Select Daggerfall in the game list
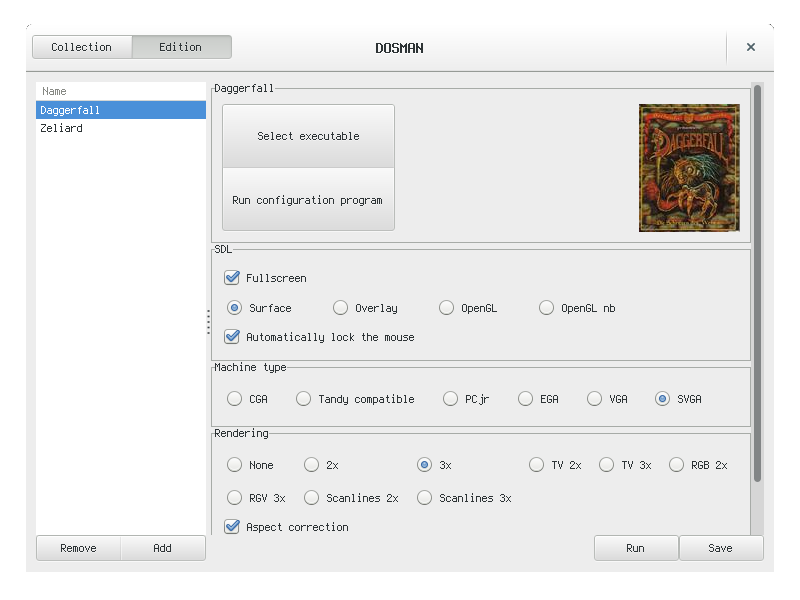Image resolution: width=800 pixels, height=600 pixels. tap(121, 110)
